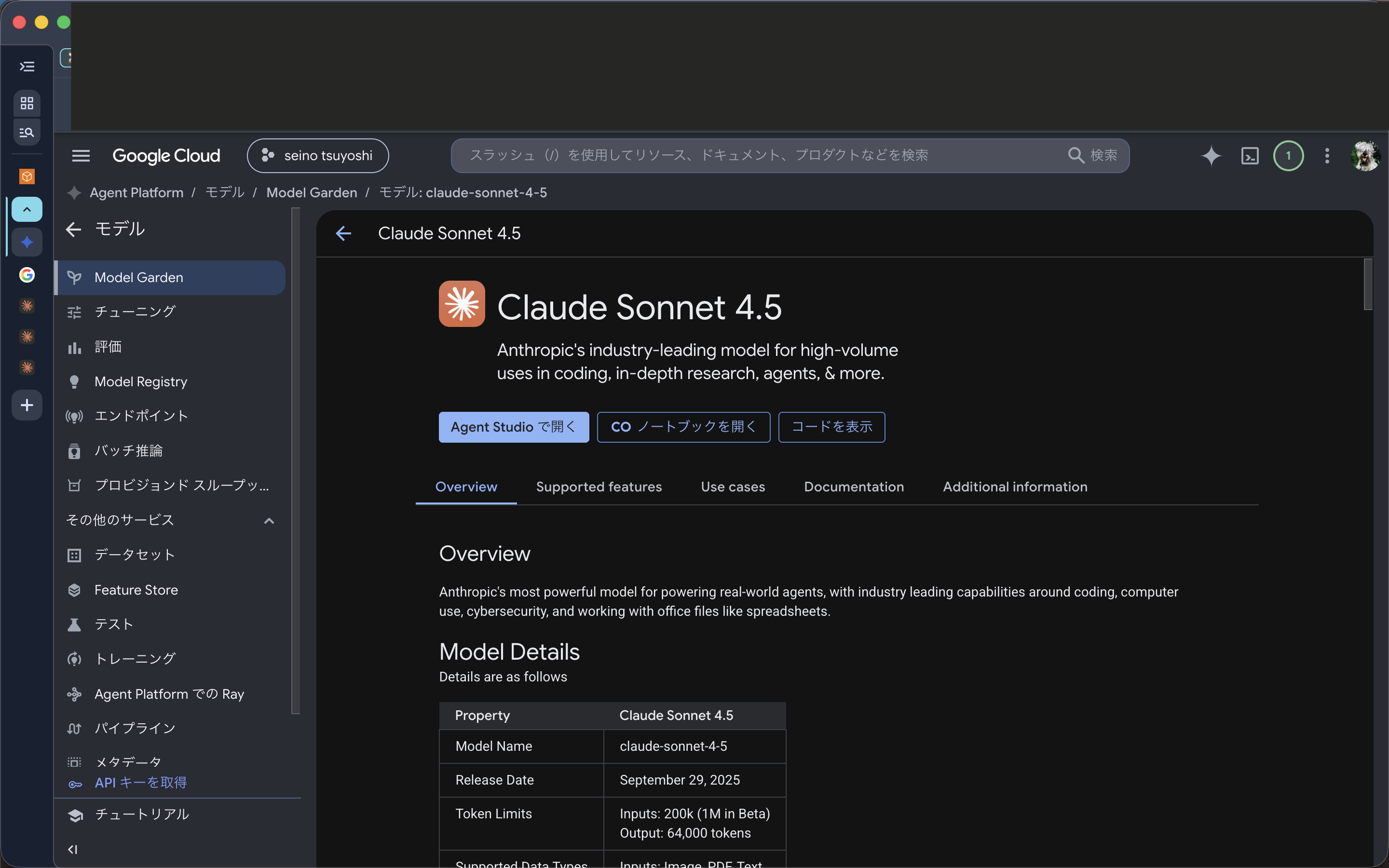This screenshot has height=868, width=1389.
Task: Click the Claude Sonnet 4.5 model logo
Action: coord(462,304)
